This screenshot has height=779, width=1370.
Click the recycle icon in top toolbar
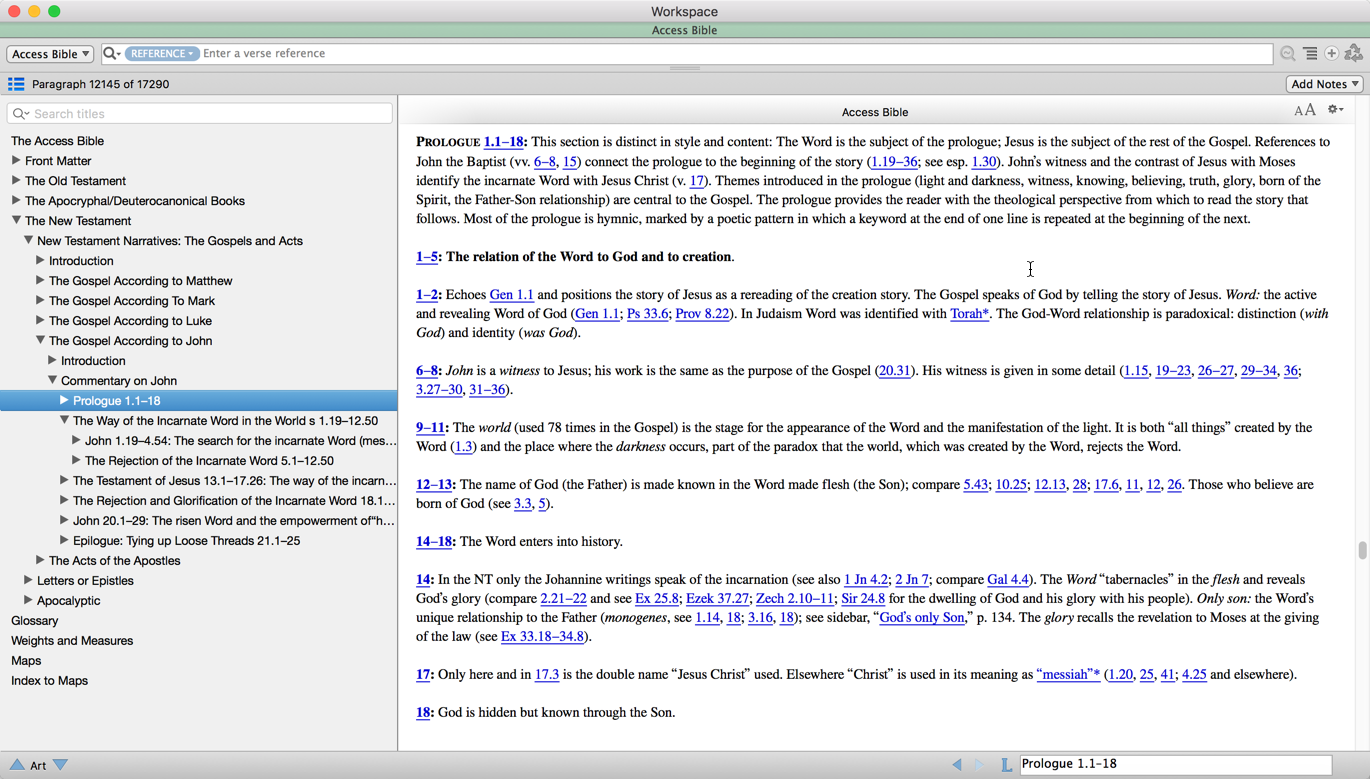tap(1354, 53)
